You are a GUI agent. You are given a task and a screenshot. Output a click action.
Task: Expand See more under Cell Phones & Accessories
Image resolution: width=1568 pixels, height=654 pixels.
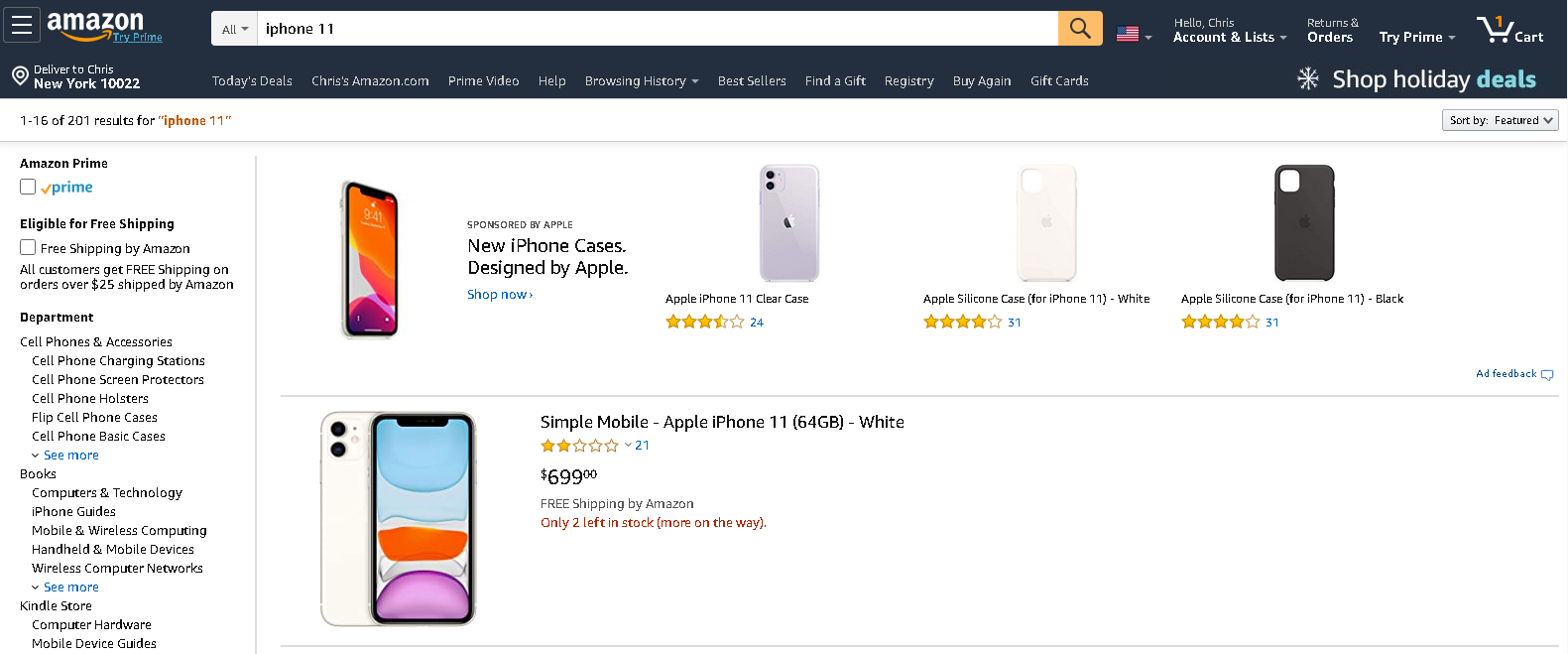tap(70, 456)
